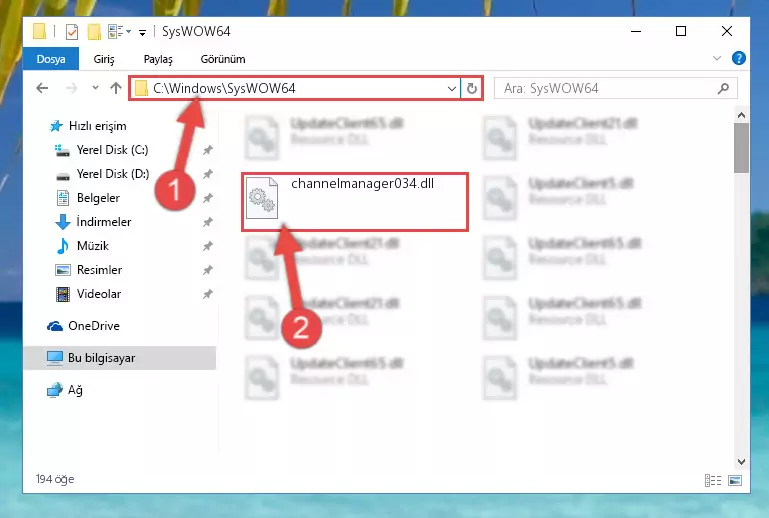Click the magnifier search icon
The width and height of the screenshot is (769, 518).
coord(723,89)
